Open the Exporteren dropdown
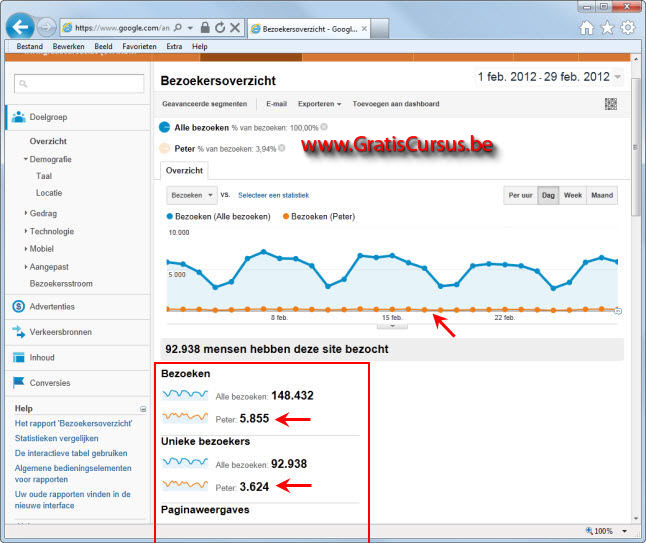Screen dimensions: 646x543 319,104
